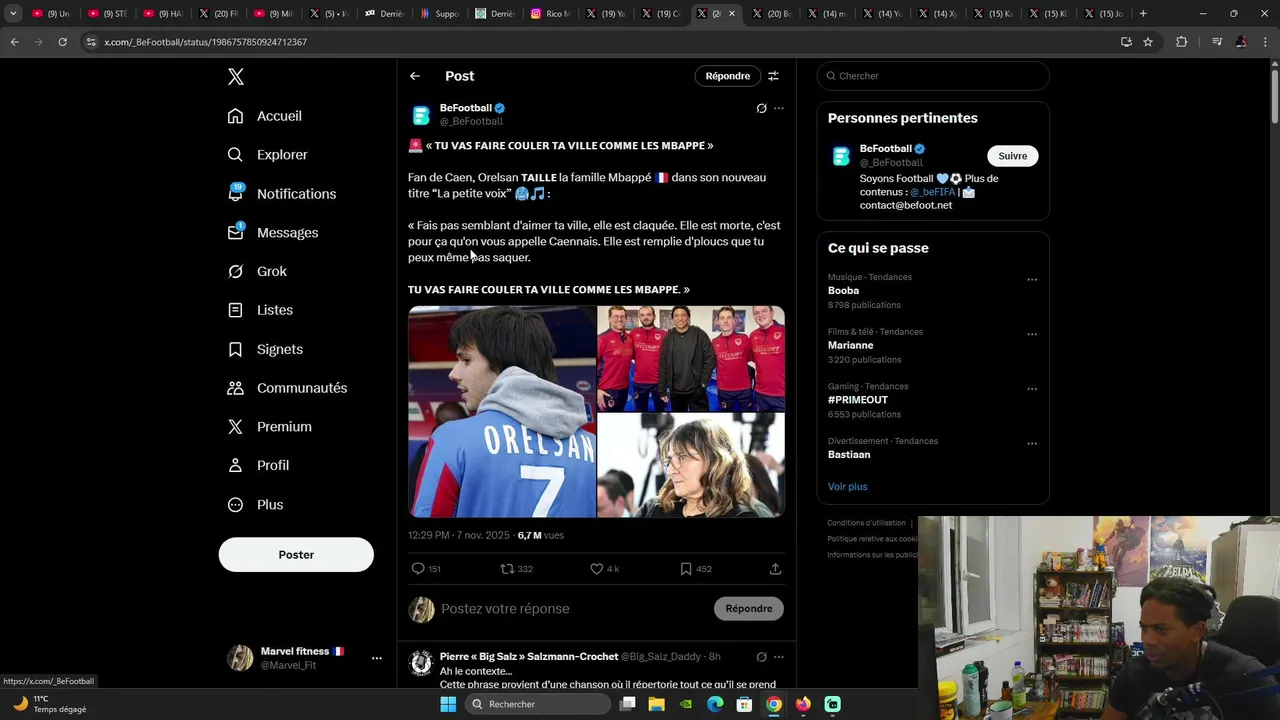Open File Explorer from taskbar
This screenshot has width=1280, height=720.
[656, 704]
